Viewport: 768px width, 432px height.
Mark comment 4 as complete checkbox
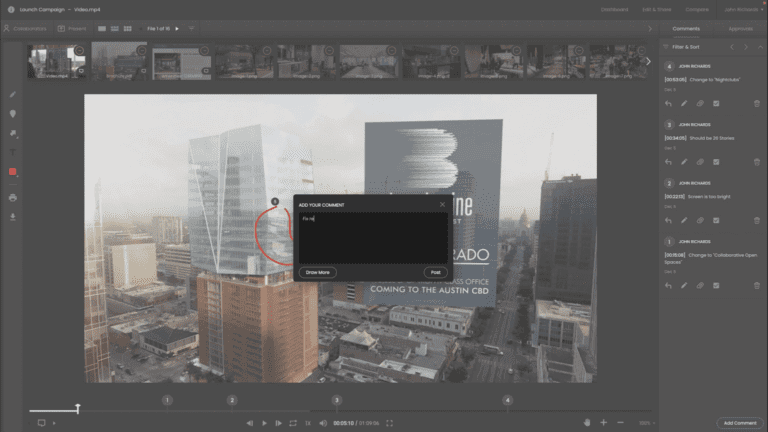click(x=717, y=103)
